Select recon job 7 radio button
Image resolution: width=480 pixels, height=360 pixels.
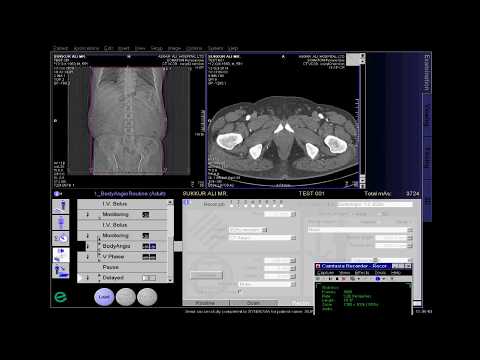tap(274, 206)
